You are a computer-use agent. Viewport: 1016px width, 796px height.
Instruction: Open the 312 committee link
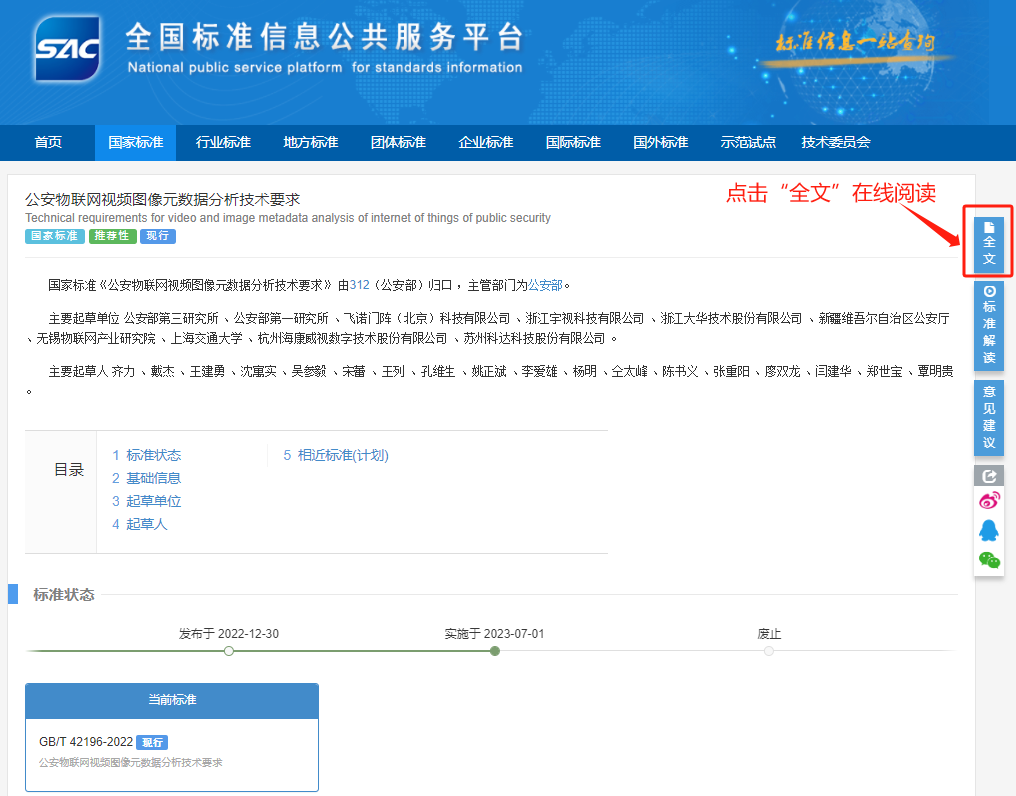point(360,285)
